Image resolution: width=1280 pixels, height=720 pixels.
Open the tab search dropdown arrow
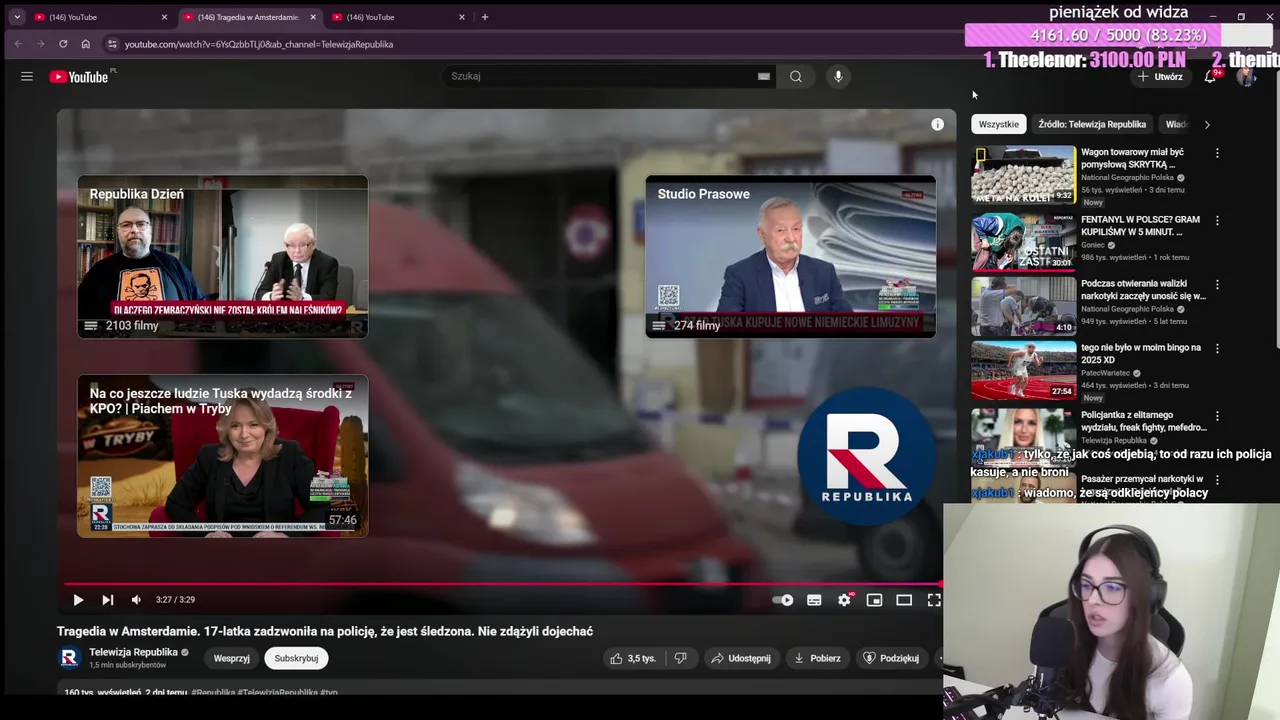[x=17, y=17]
